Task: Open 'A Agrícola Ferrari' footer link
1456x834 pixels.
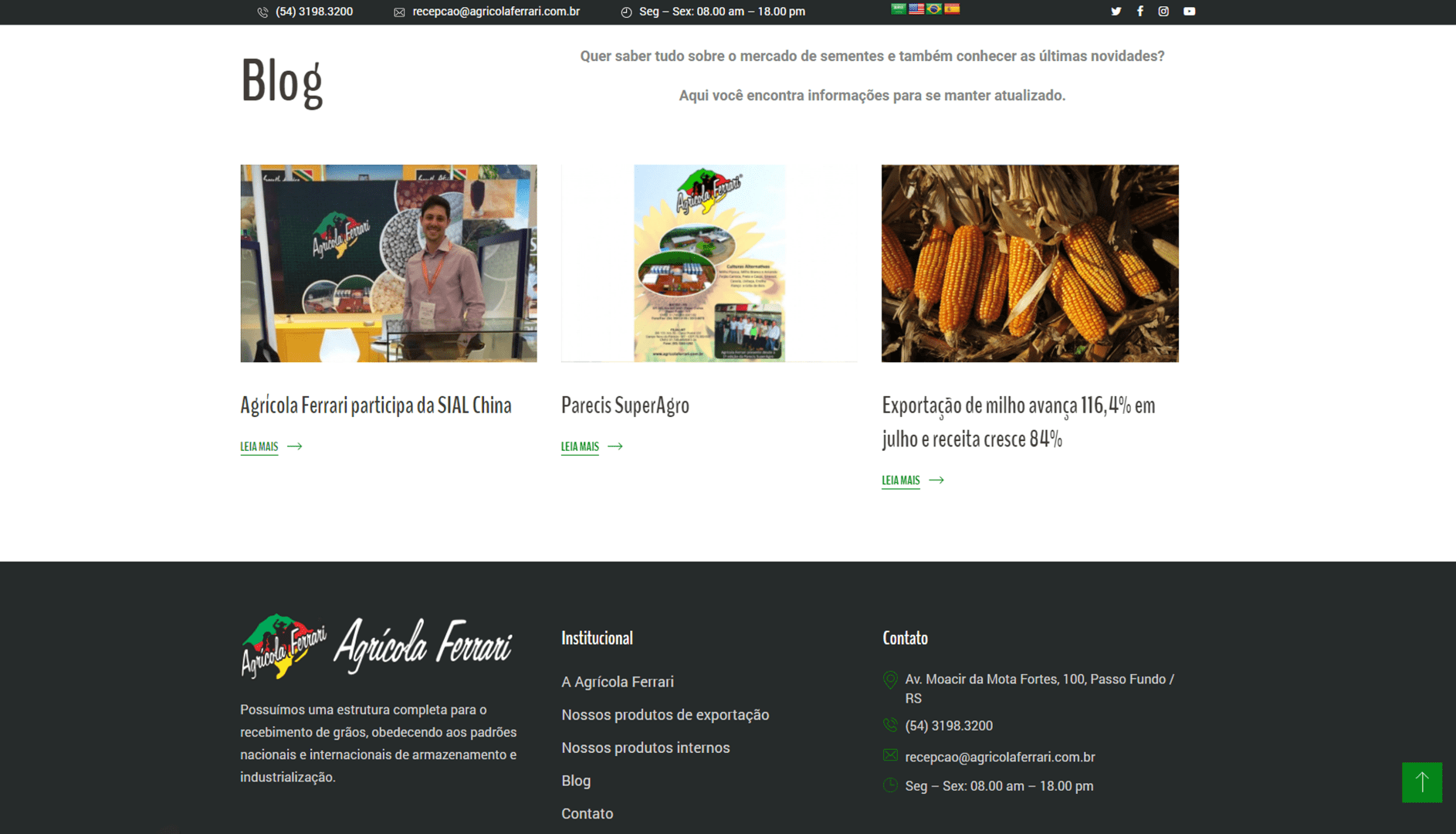Action: (618, 682)
